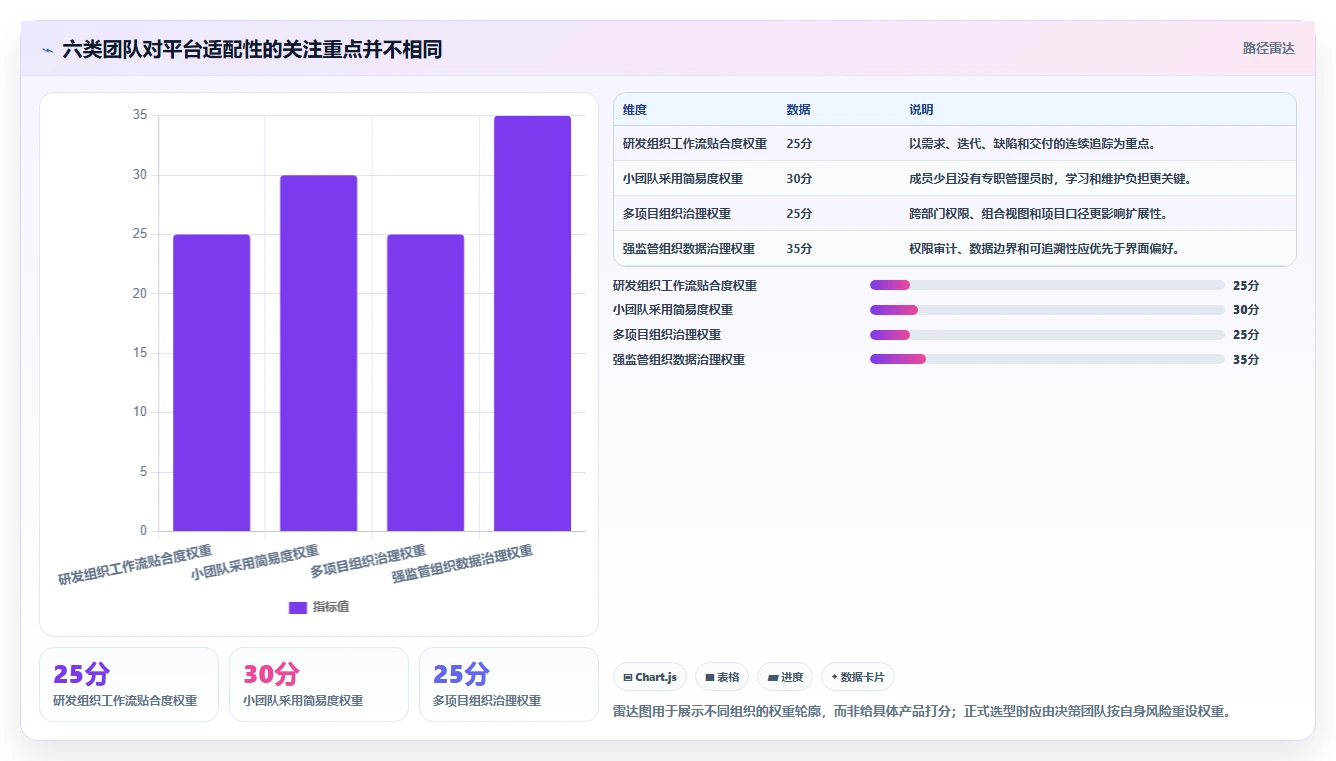Click the footnote text about 雷达图
The image size is (1336, 761).
[x=921, y=712]
